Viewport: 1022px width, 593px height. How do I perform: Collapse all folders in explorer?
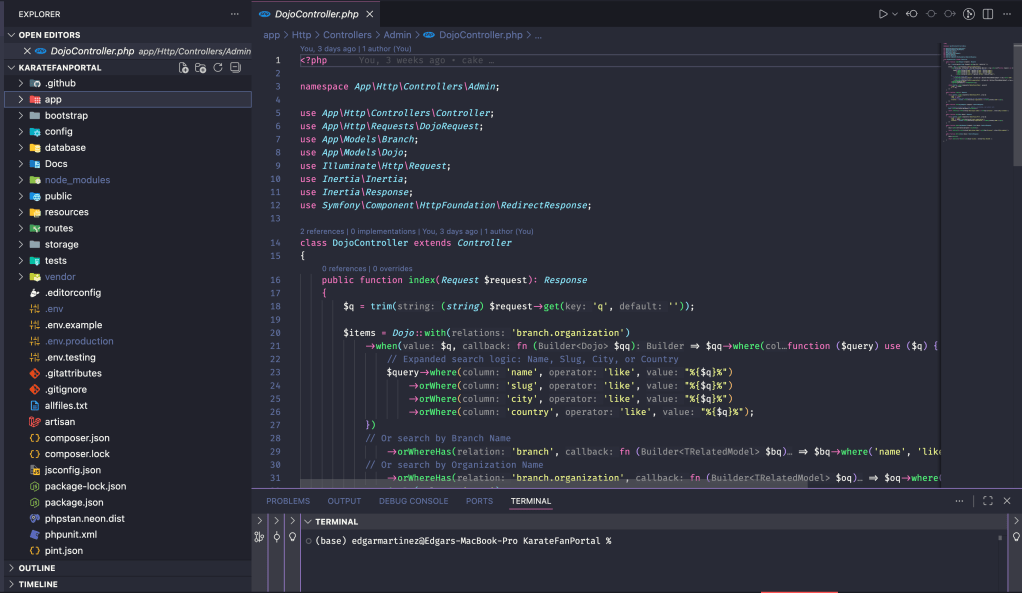point(235,67)
